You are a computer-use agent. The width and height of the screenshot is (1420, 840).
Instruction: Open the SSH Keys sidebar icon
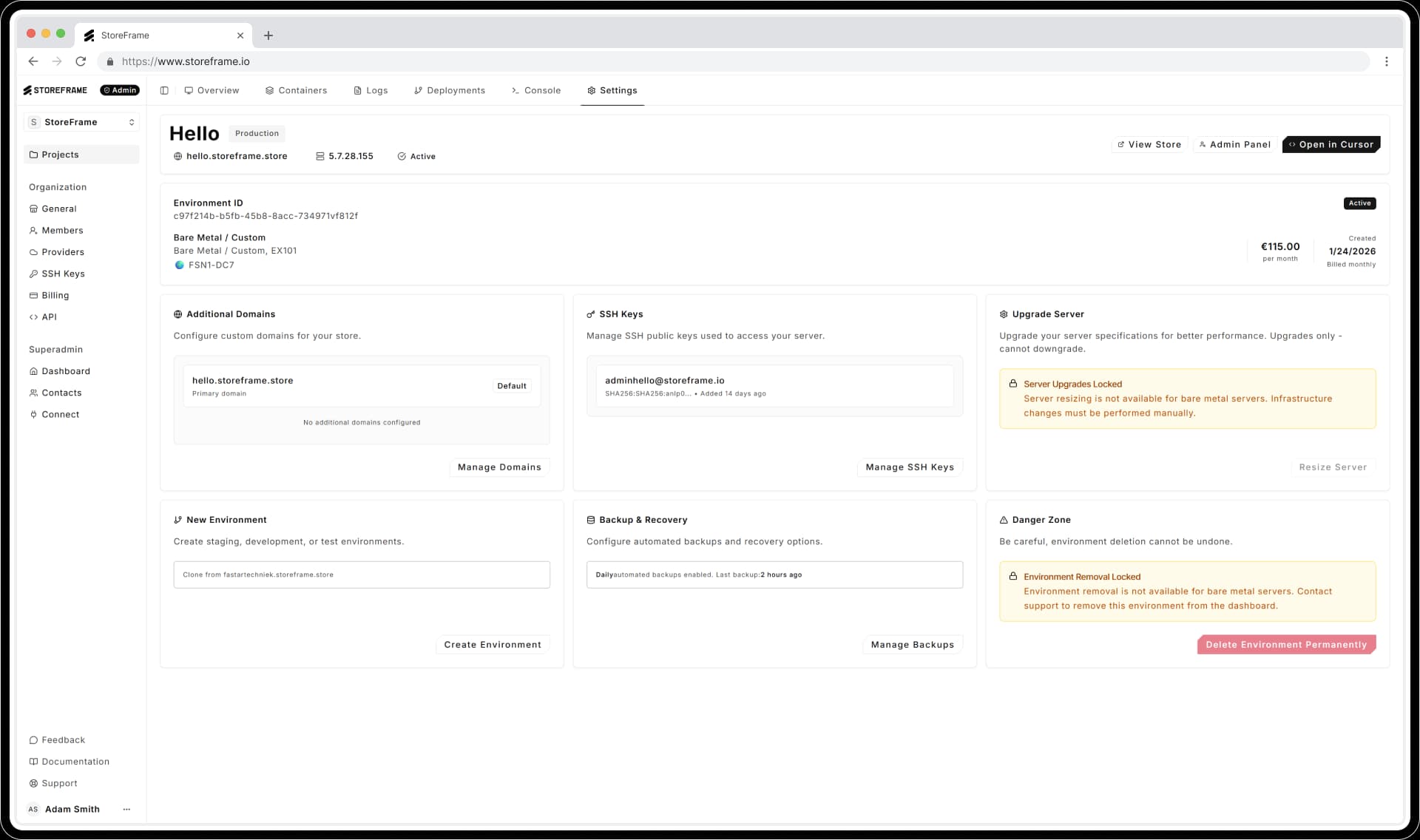pos(33,274)
